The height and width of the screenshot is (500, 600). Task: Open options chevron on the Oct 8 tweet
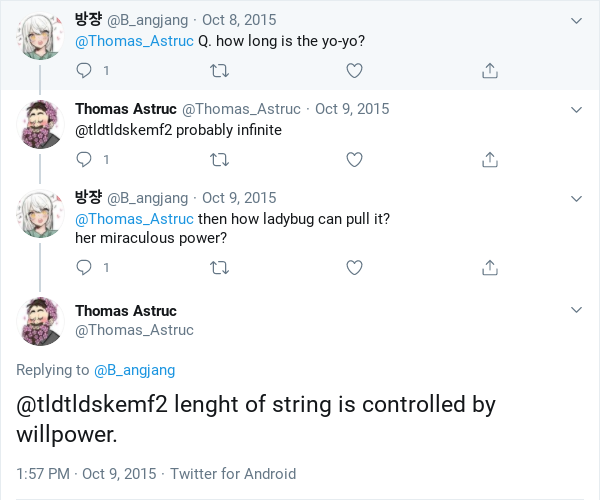click(x=576, y=20)
